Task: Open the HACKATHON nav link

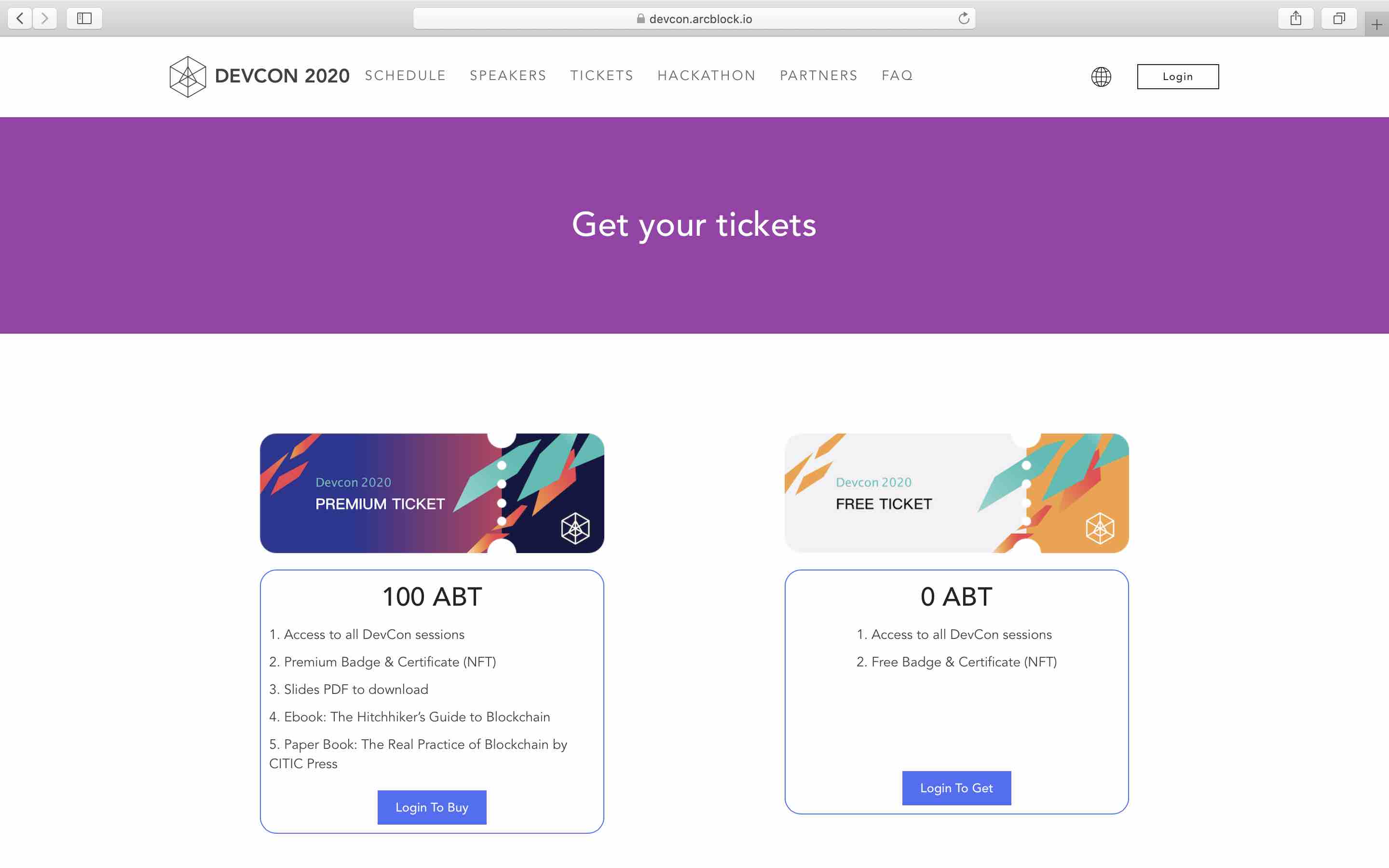Action: tap(707, 76)
